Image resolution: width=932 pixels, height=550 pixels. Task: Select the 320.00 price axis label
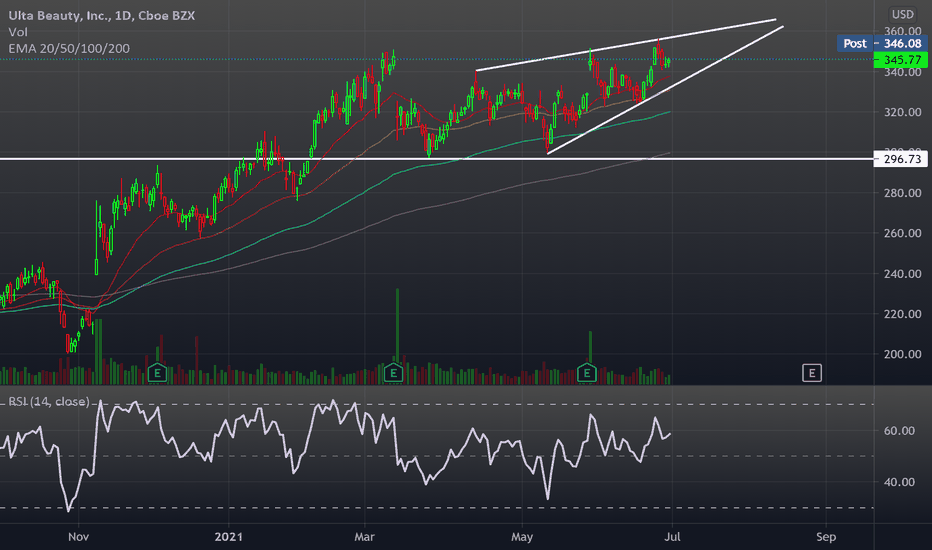(902, 112)
